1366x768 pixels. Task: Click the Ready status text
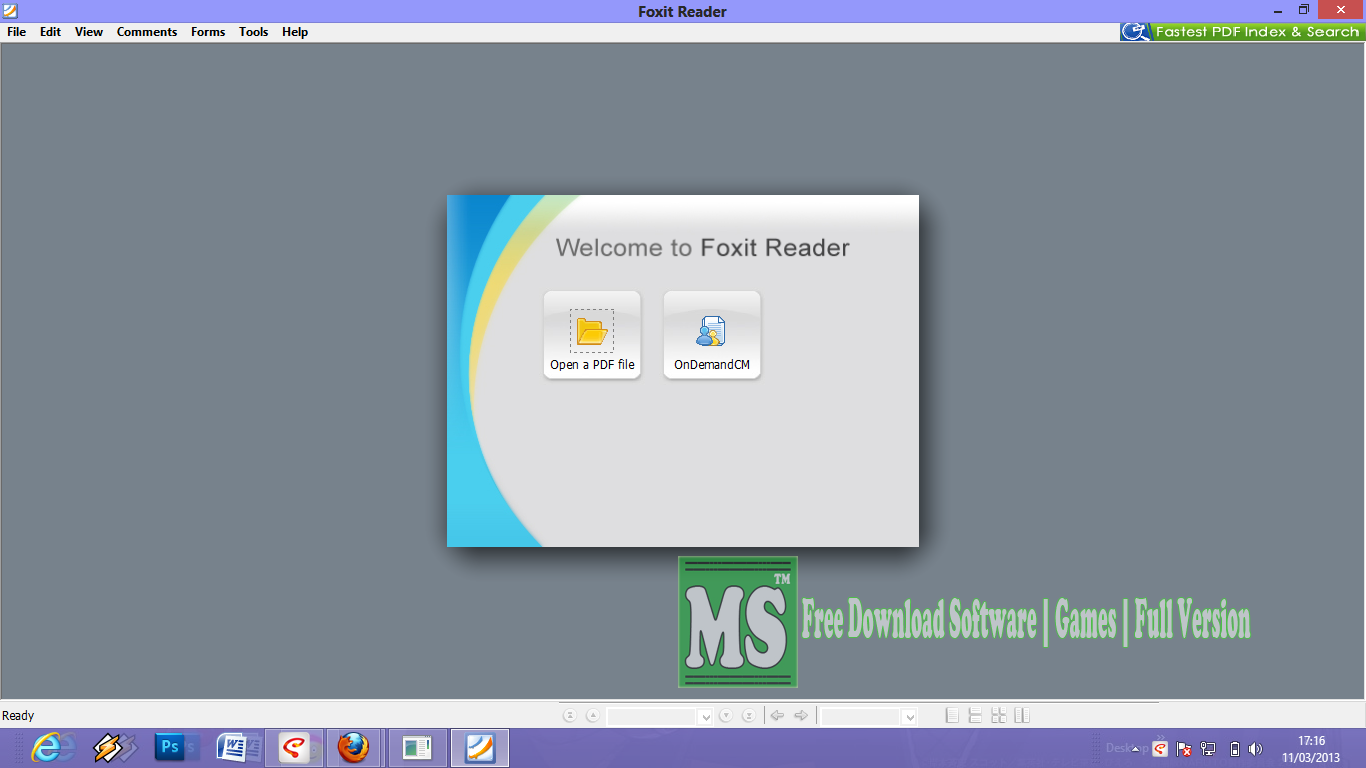point(18,716)
